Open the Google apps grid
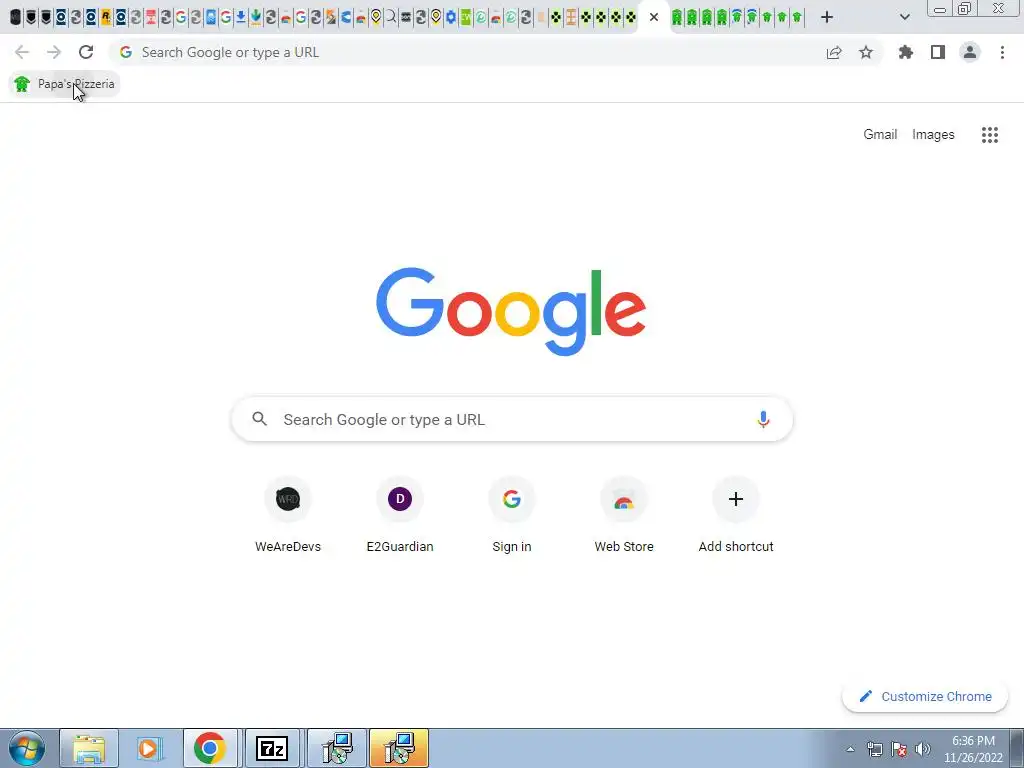Image resolution: width=1024 pixels, height=768 pixels. click(x=989, y=135)
